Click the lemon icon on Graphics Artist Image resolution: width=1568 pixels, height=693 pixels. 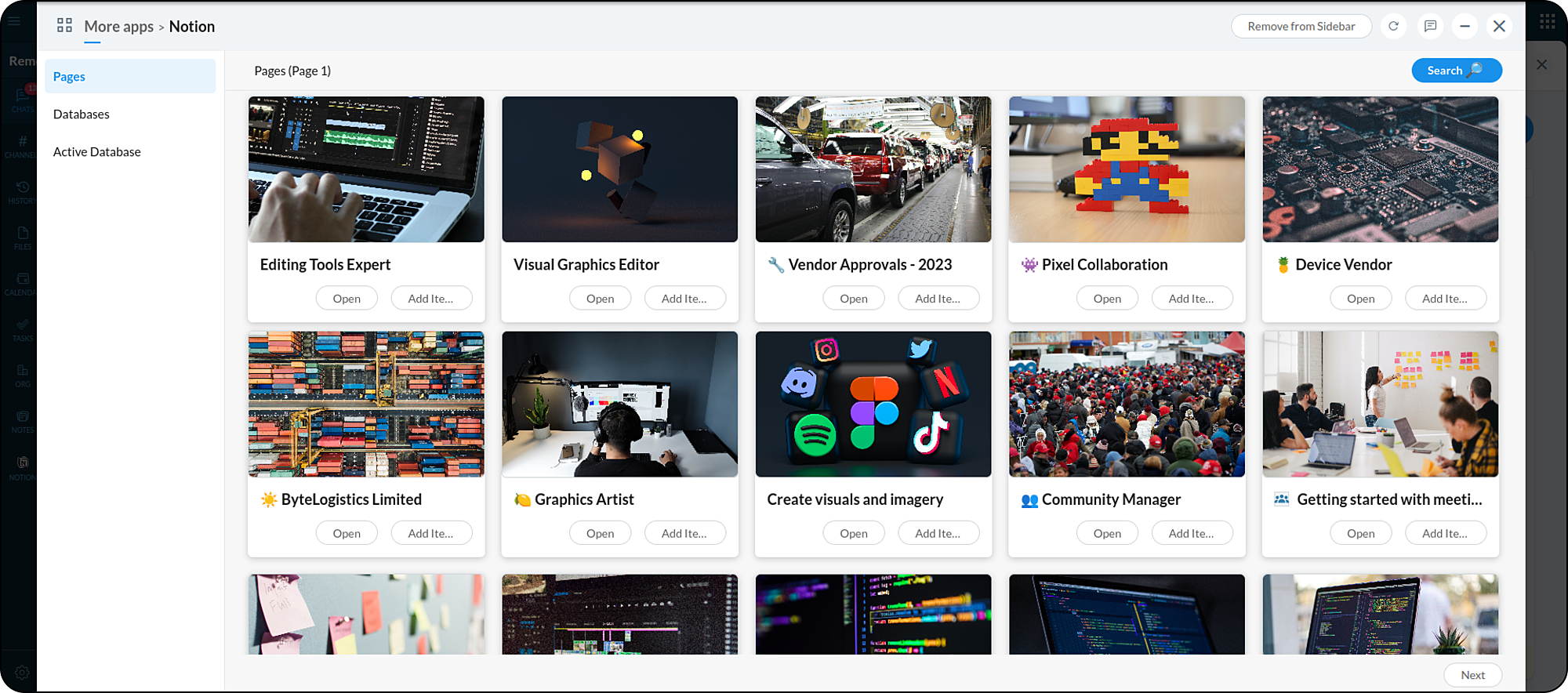522,499
